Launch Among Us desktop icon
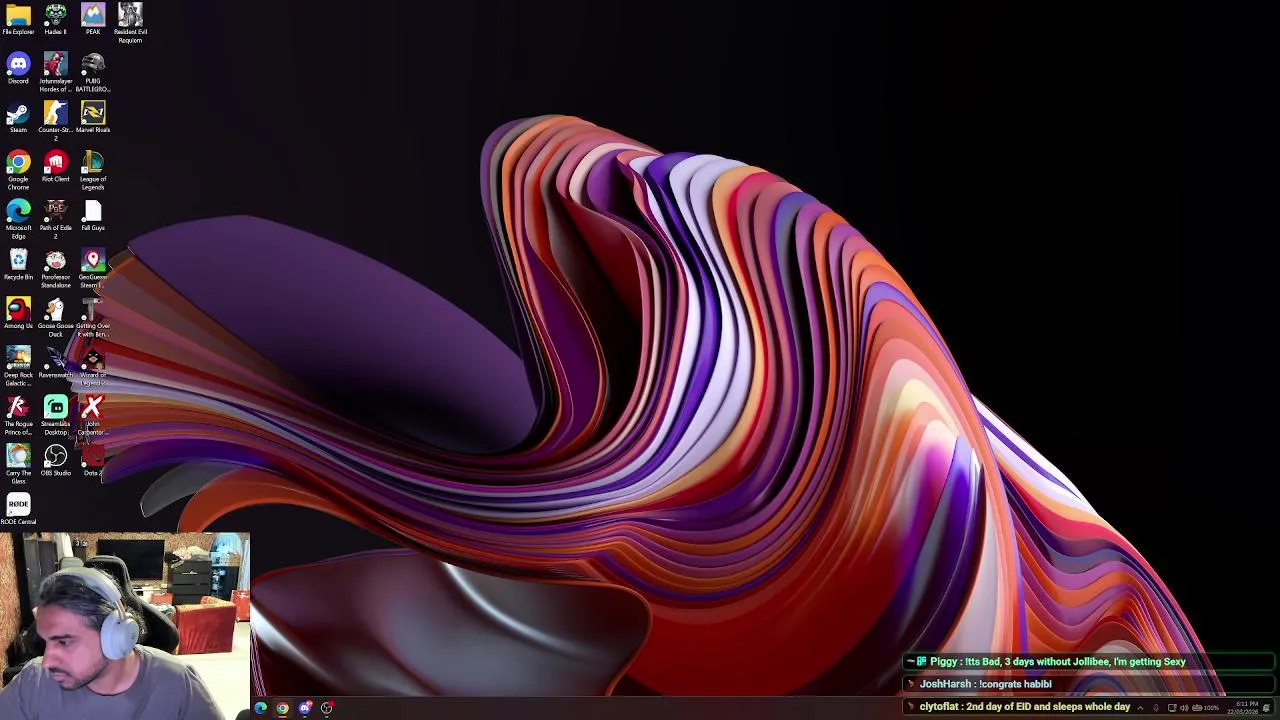Image resolution: width=1280 pixels, height=720 pixels. (18, 313)
